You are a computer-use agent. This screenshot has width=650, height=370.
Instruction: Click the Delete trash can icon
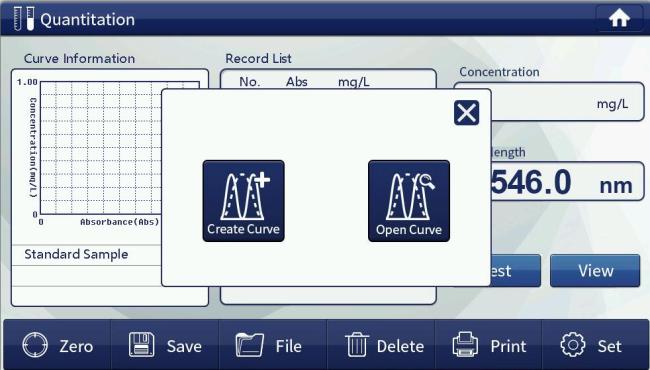[x=357, y=345]
